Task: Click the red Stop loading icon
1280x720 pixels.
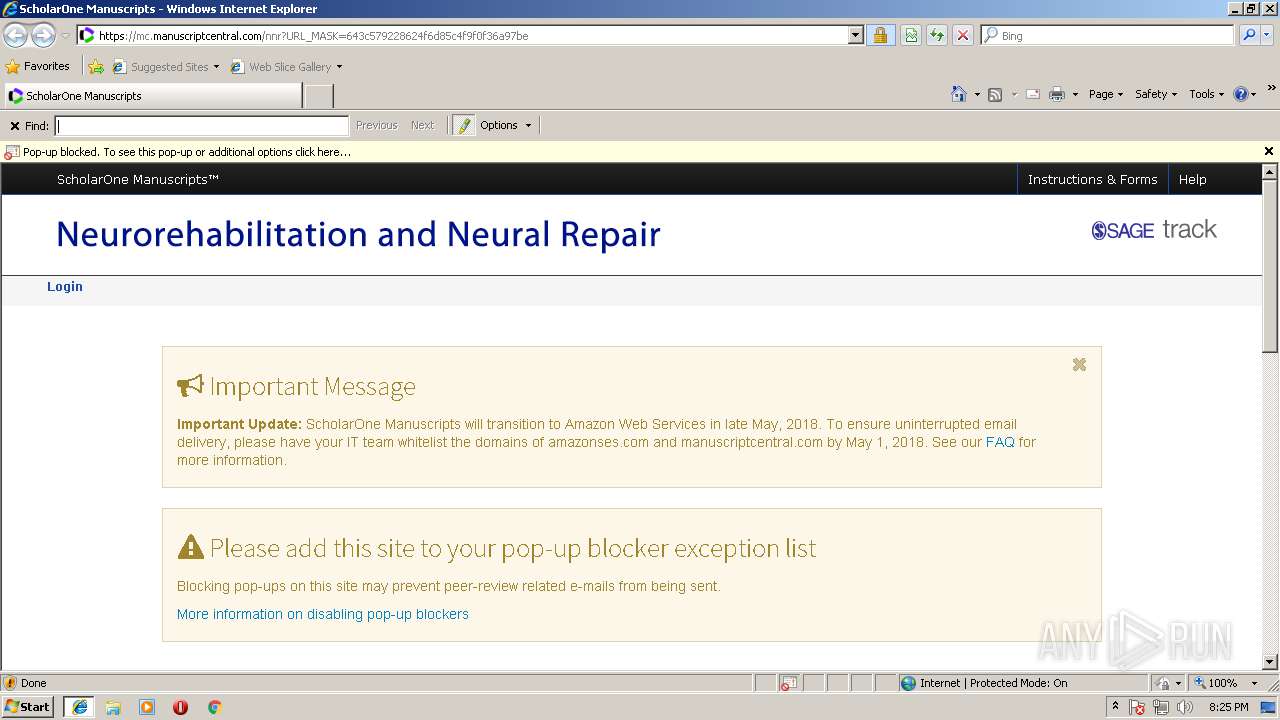Action: (x=963, y=36)
